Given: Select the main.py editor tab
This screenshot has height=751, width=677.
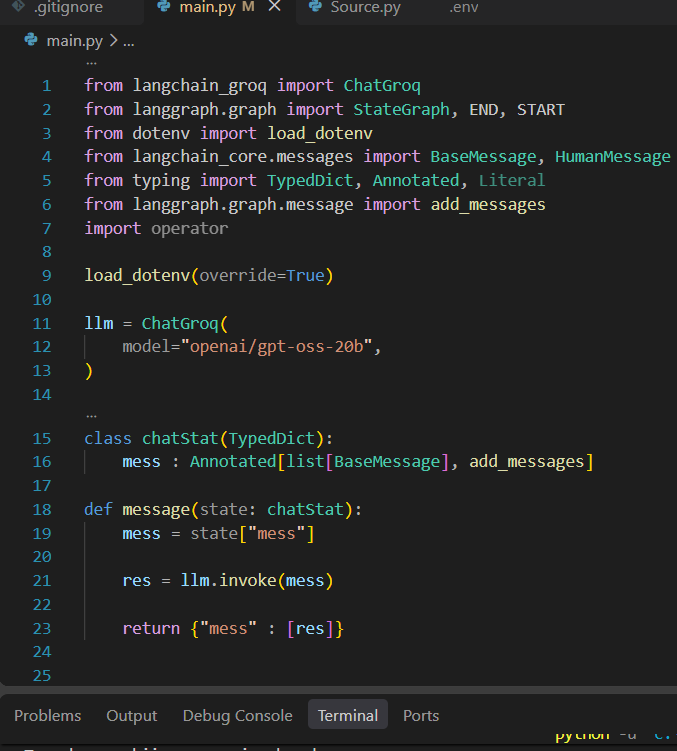Looking at the screenshot, I should (207, 7).
